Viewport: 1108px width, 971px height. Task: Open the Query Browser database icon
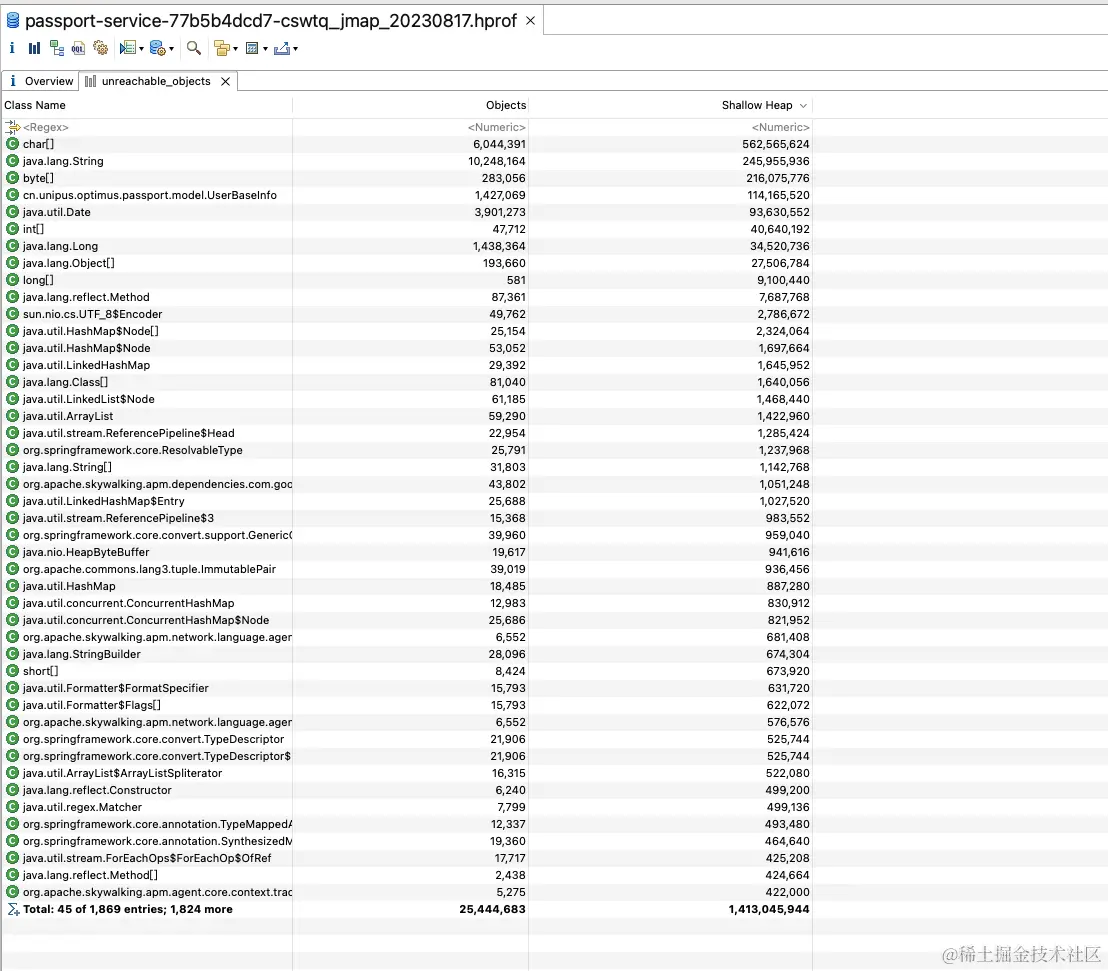coord(158,48)
